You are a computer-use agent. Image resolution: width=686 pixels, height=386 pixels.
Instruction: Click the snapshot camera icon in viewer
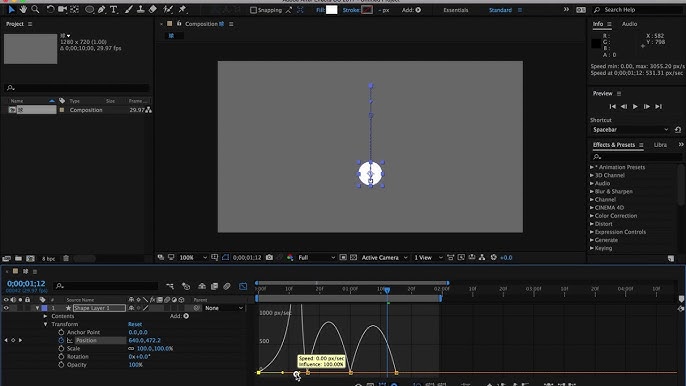click(270, 257)
